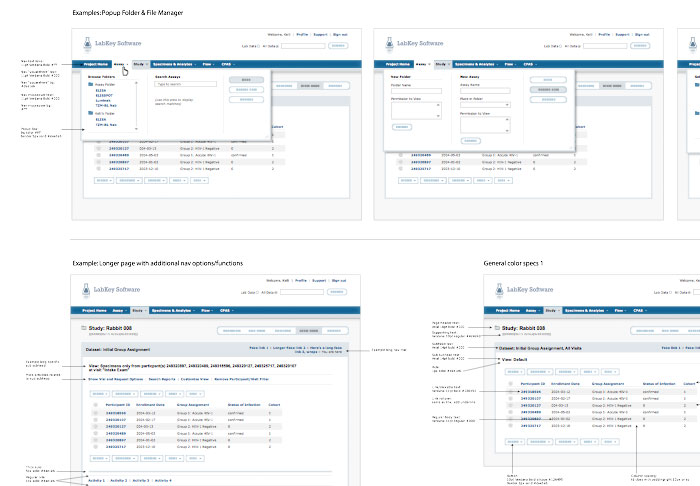Open Luminex under Assay Folder
This screenshot has height=486, width=700.
tap(103, 101)
